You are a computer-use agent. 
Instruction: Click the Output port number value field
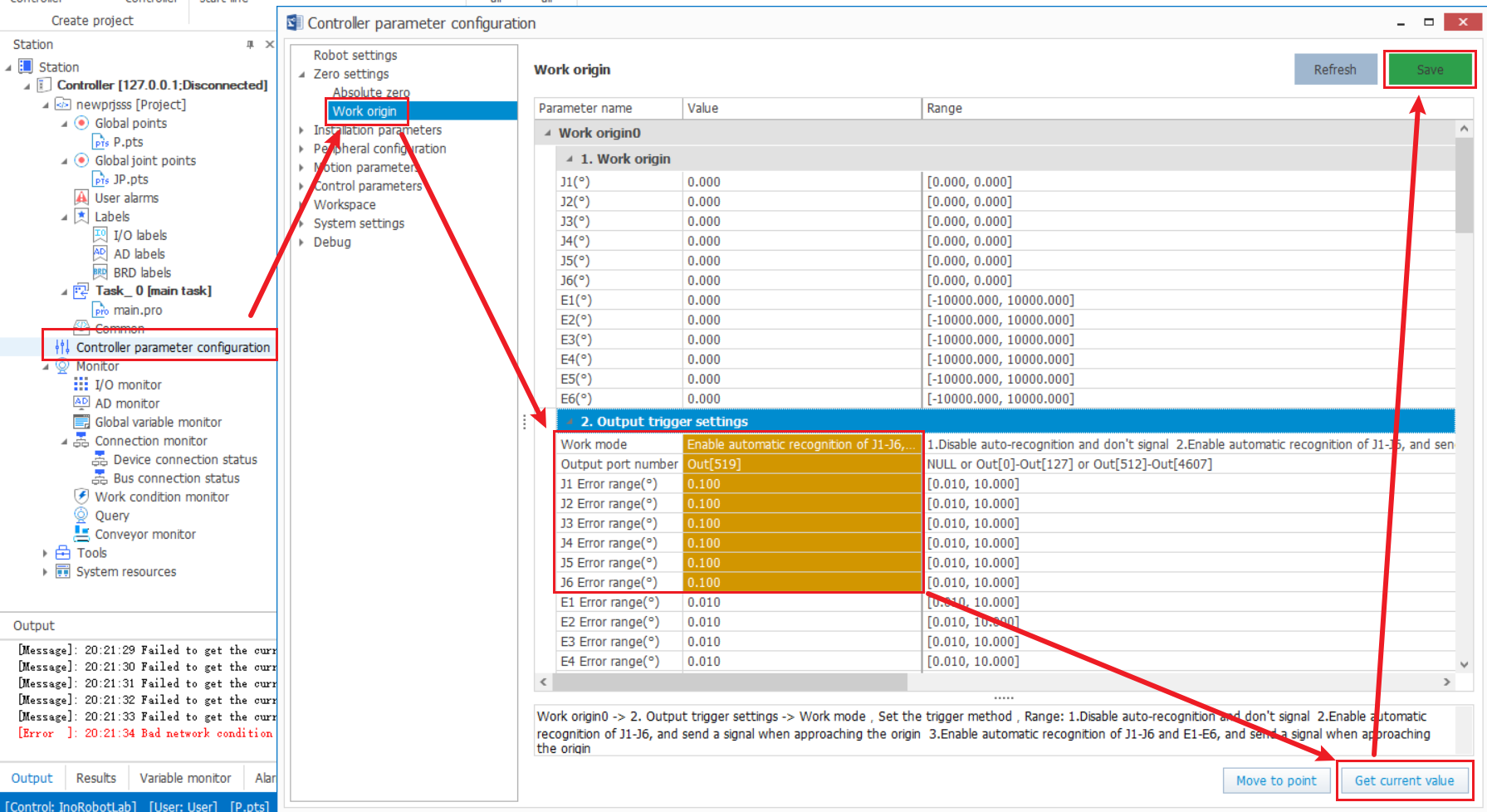(x=802, y=464)
